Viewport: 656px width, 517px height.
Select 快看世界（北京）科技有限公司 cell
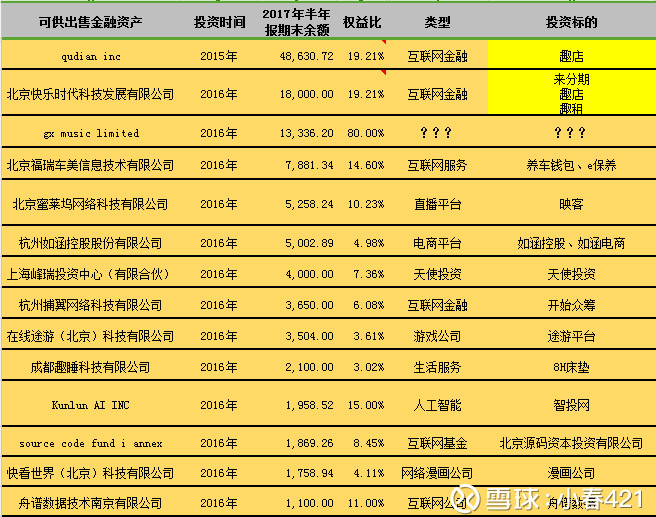90,473
